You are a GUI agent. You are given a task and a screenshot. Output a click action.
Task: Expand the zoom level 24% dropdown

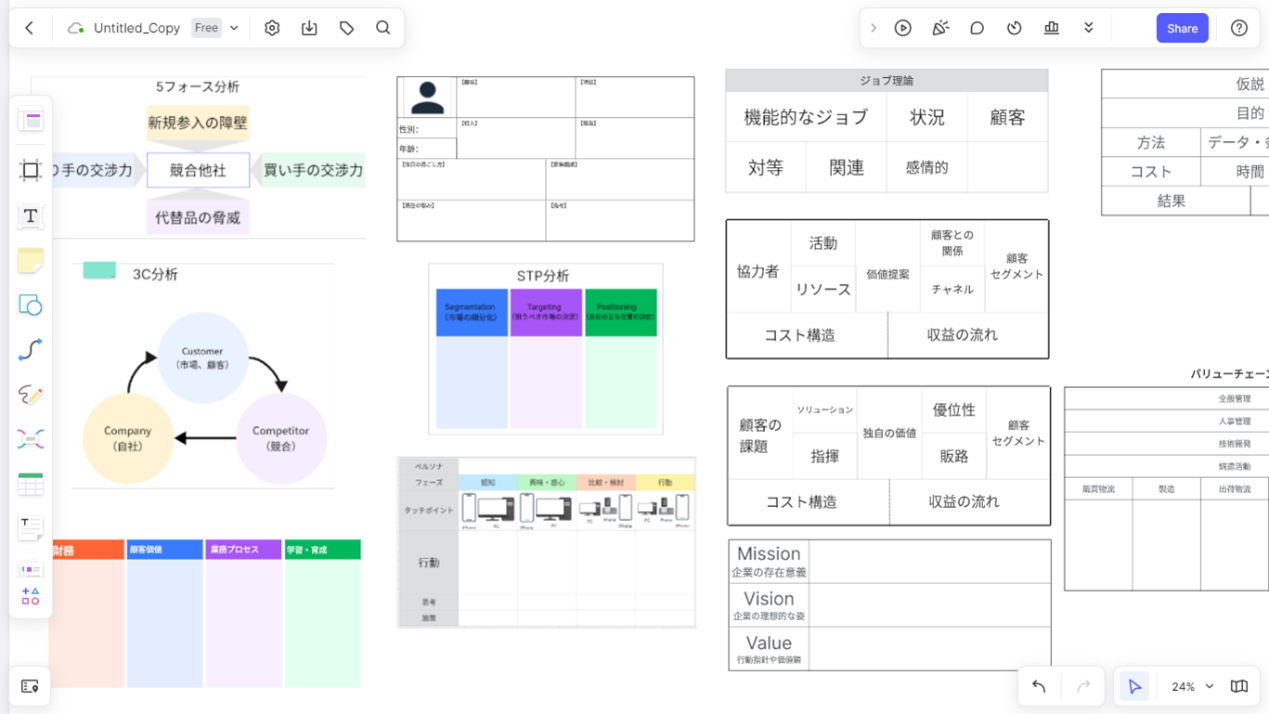click(x=1192, y=687)
